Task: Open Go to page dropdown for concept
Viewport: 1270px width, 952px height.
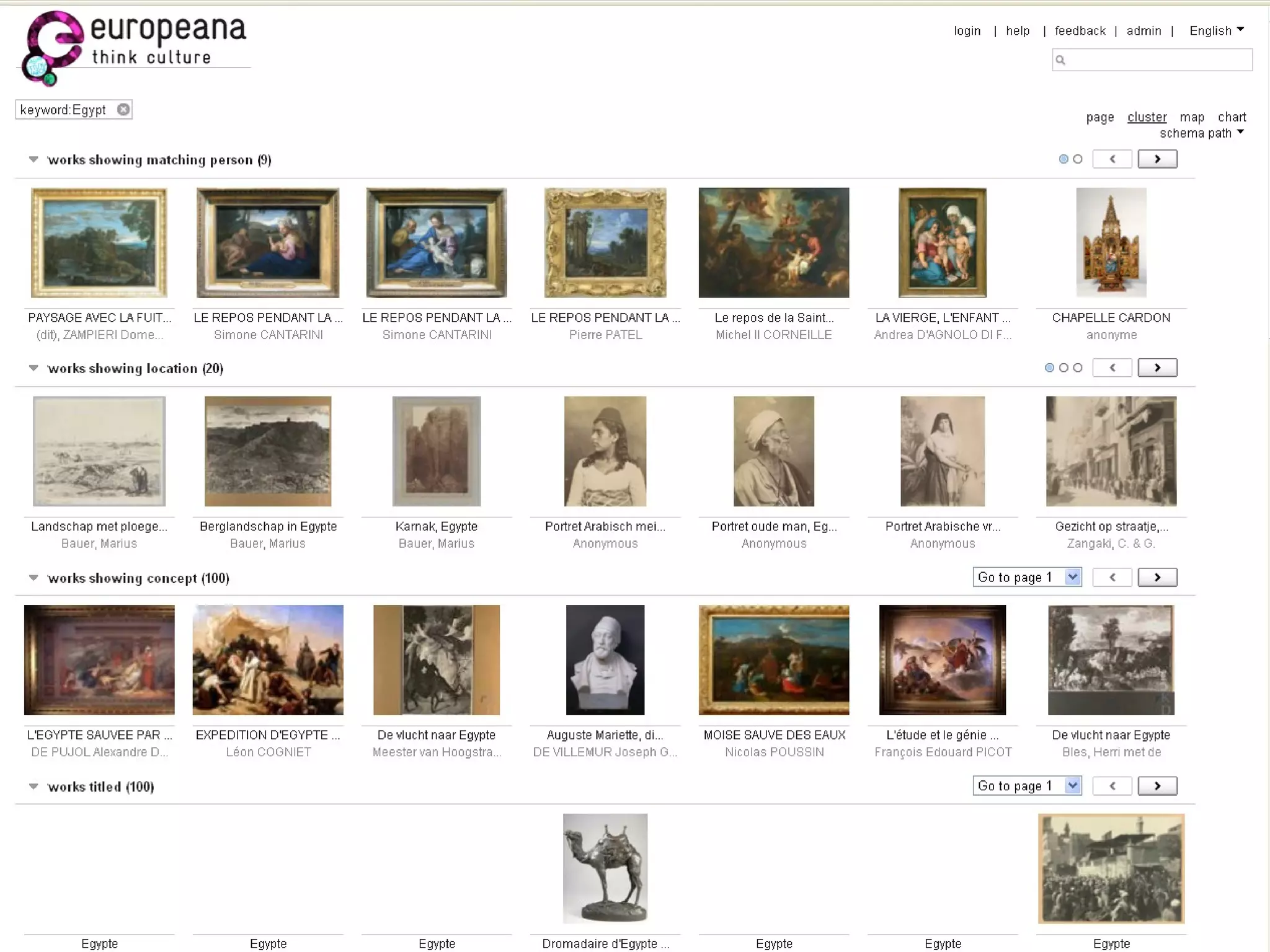Action: click(1026, 578)
